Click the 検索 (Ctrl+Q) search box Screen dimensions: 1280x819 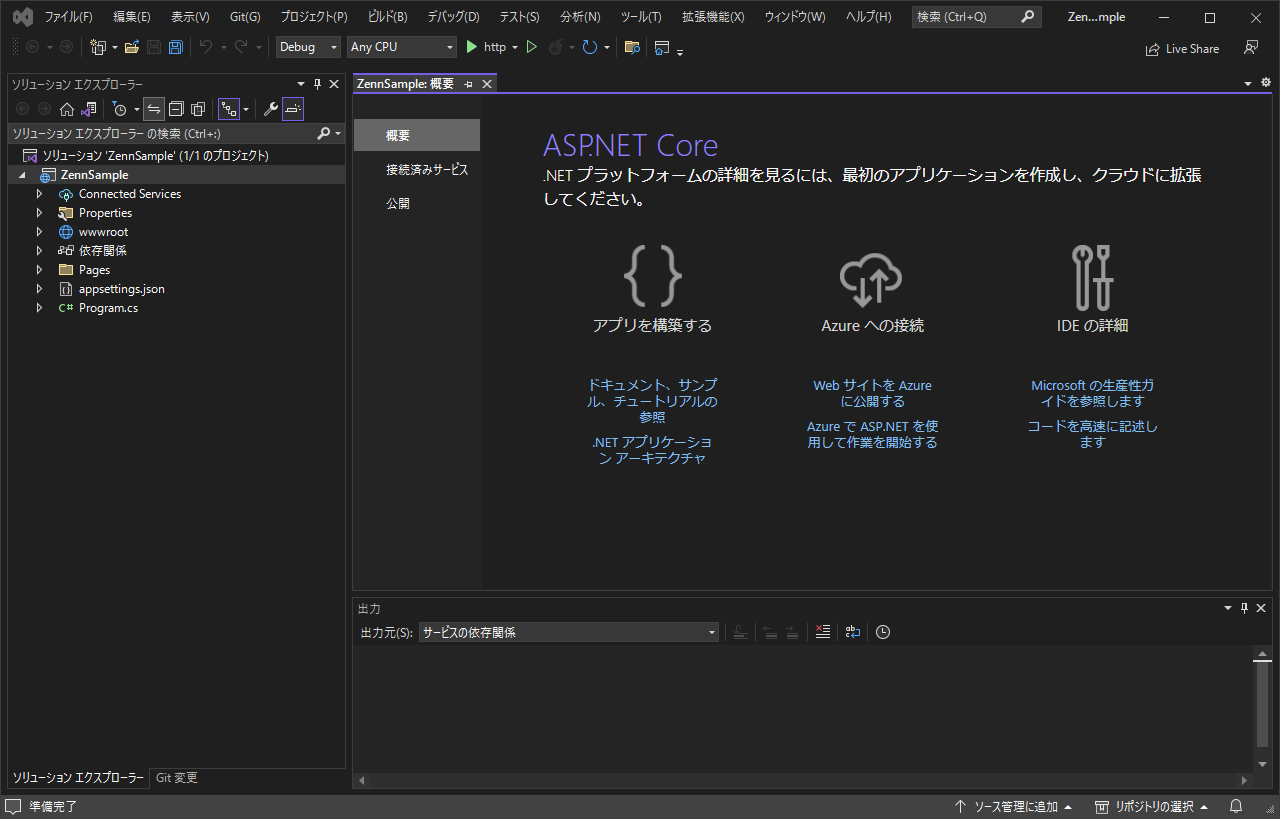point(976,17)
